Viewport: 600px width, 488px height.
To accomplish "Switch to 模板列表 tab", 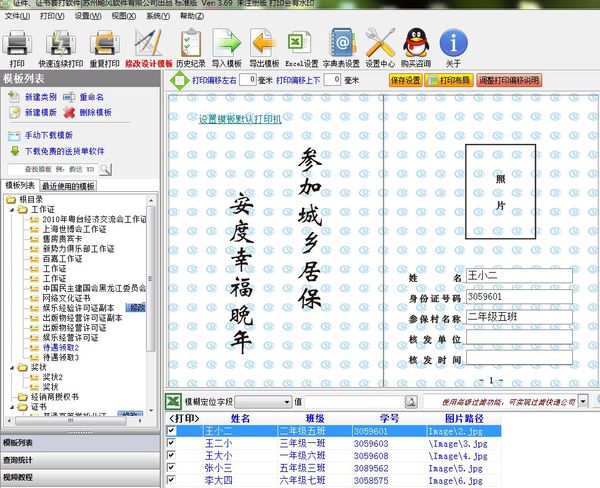I will pos(20,186).
